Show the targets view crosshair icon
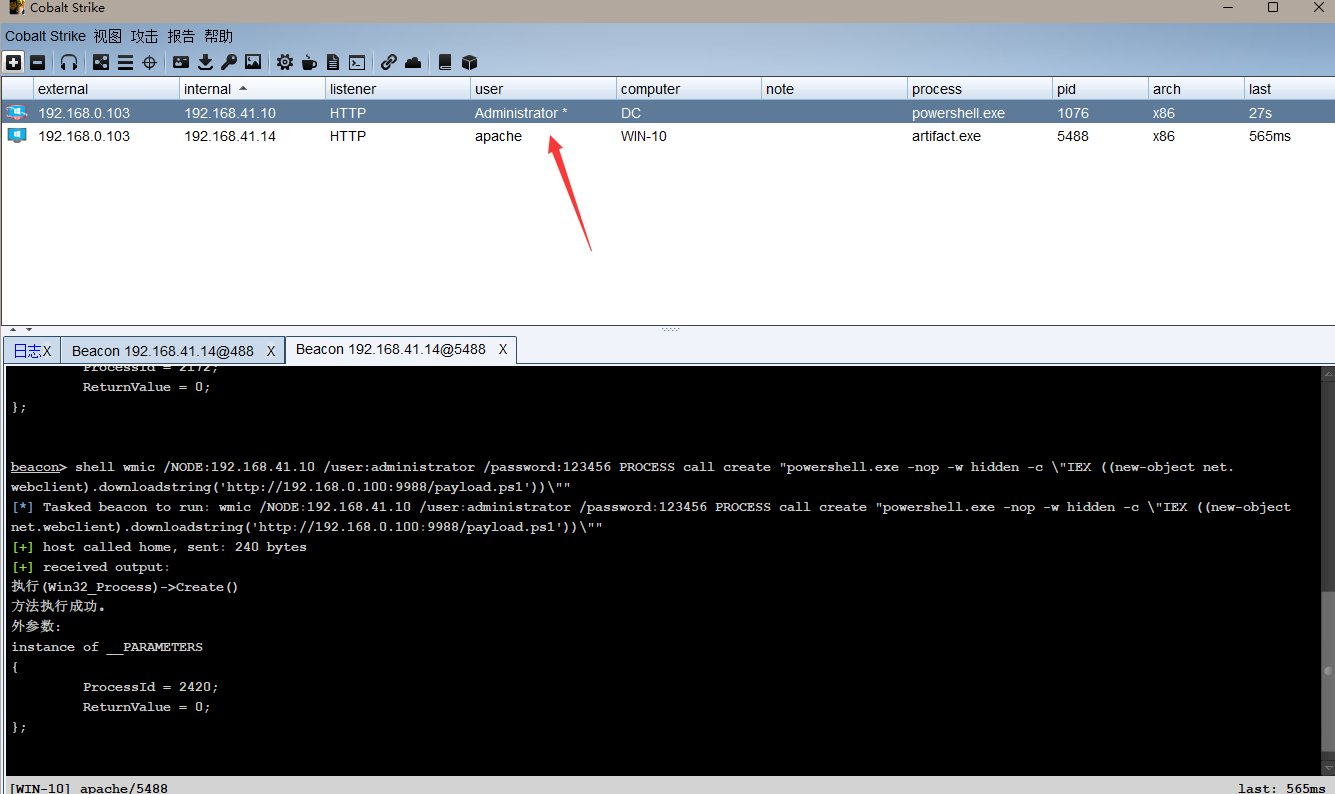The image size is (1335, 794). click(x=149, y=62)
